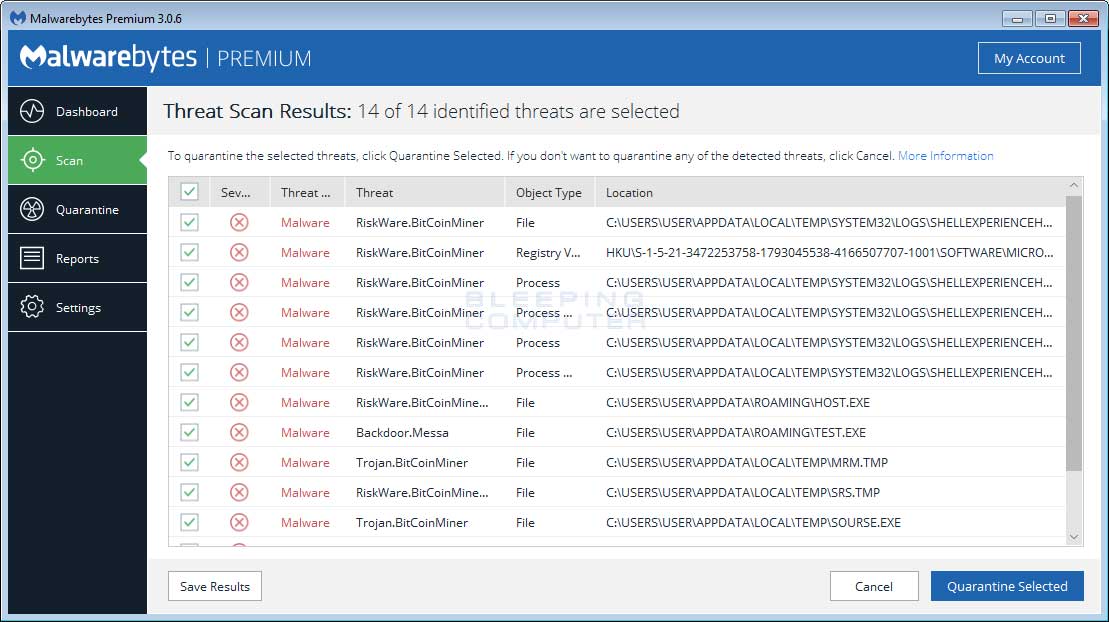
Task: Open the More Information link
Action: coord(945,156)
